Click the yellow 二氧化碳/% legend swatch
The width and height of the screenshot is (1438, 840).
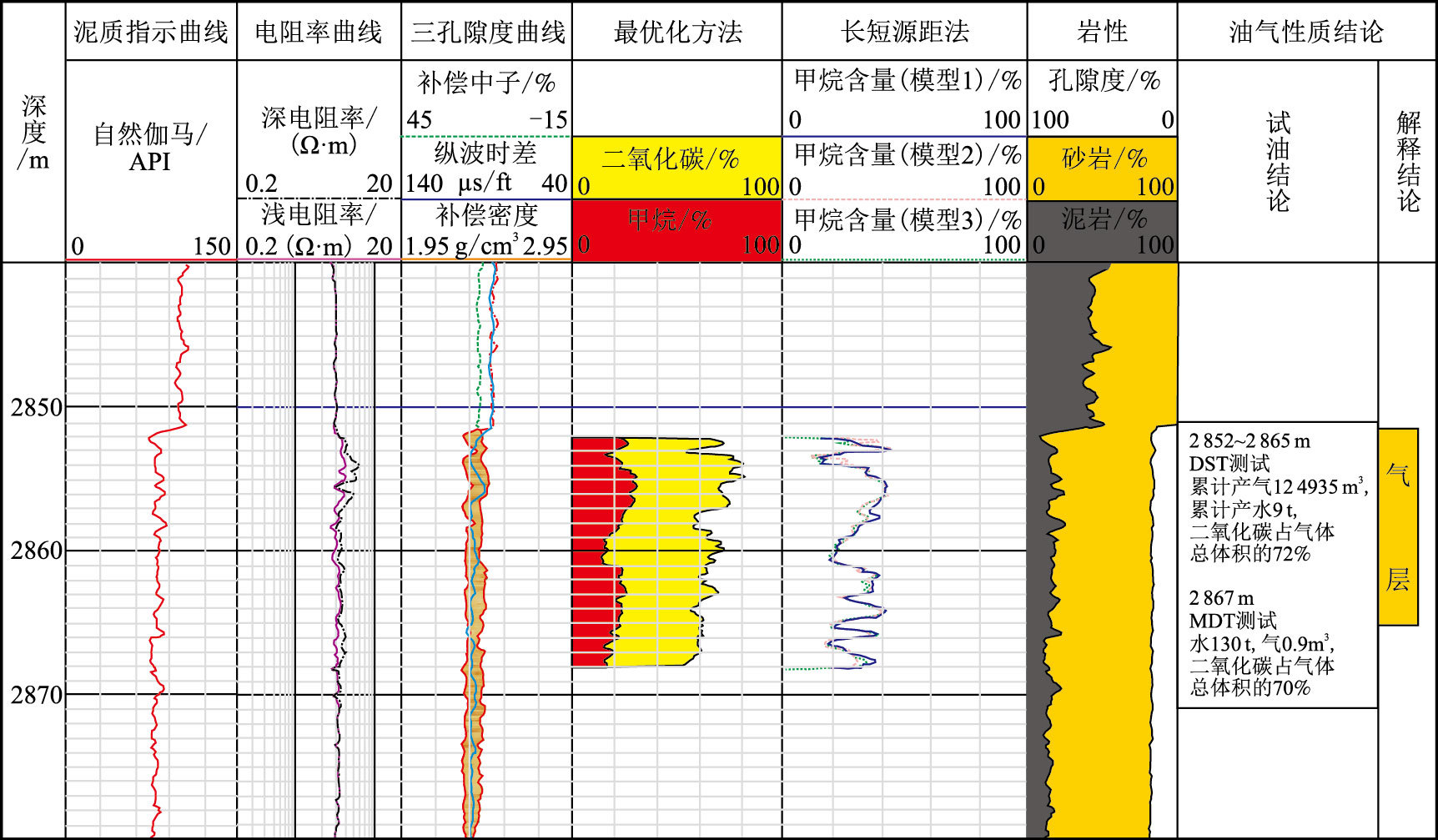(676, 169)
